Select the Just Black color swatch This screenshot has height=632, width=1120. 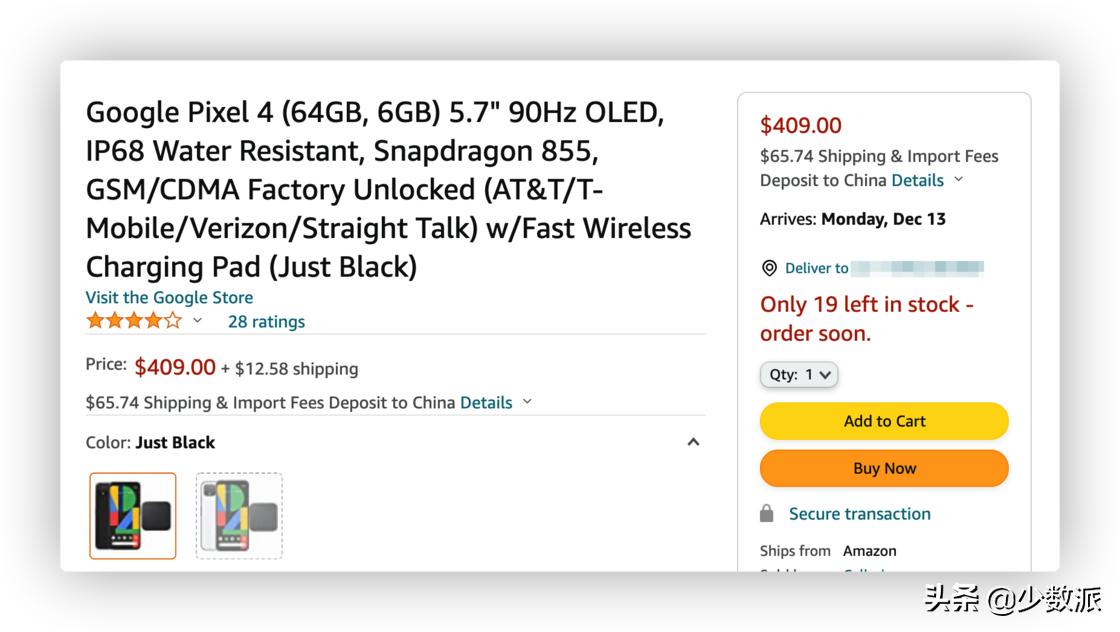133,516
